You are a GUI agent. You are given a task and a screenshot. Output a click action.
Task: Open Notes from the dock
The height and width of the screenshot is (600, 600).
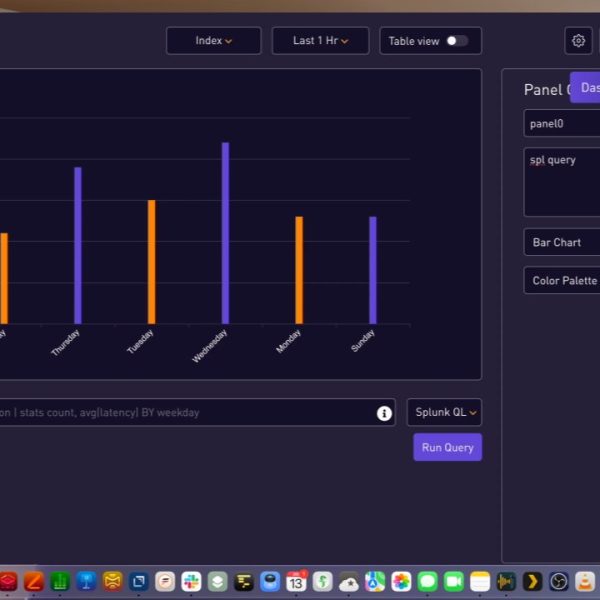tap(480, 582)
